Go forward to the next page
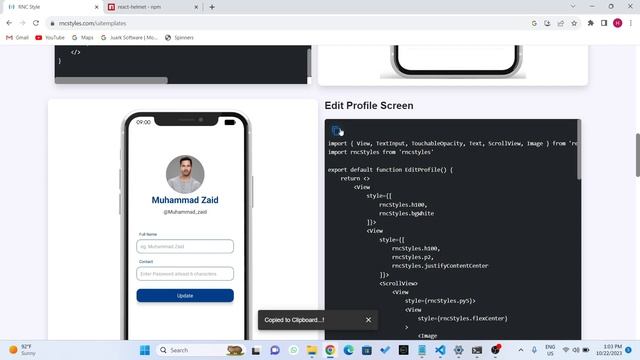This screenshot has width=640, height=360. coord(22,23)
